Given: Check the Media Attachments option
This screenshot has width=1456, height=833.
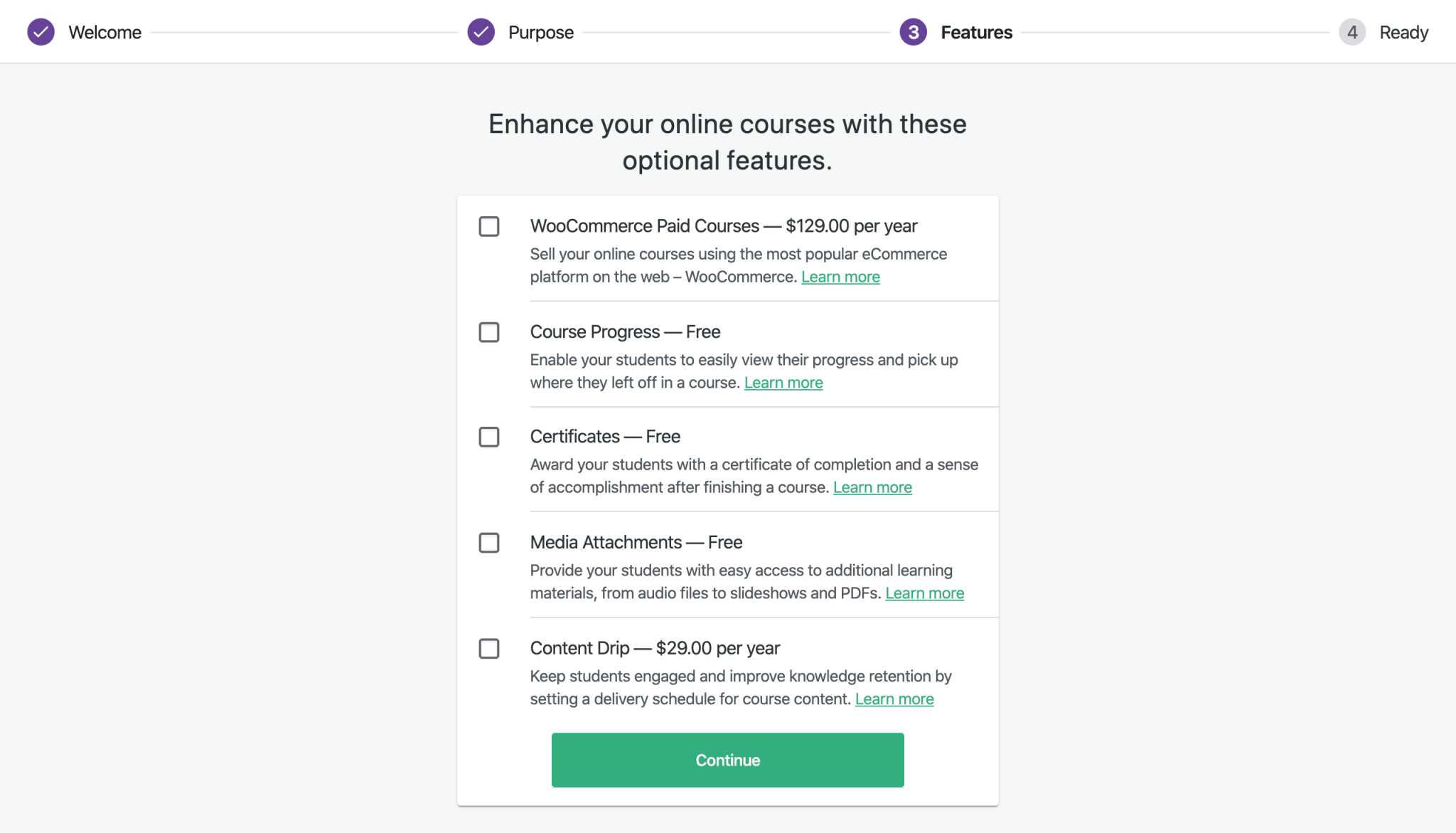Looking at the screenshot, I should point(489,543).
